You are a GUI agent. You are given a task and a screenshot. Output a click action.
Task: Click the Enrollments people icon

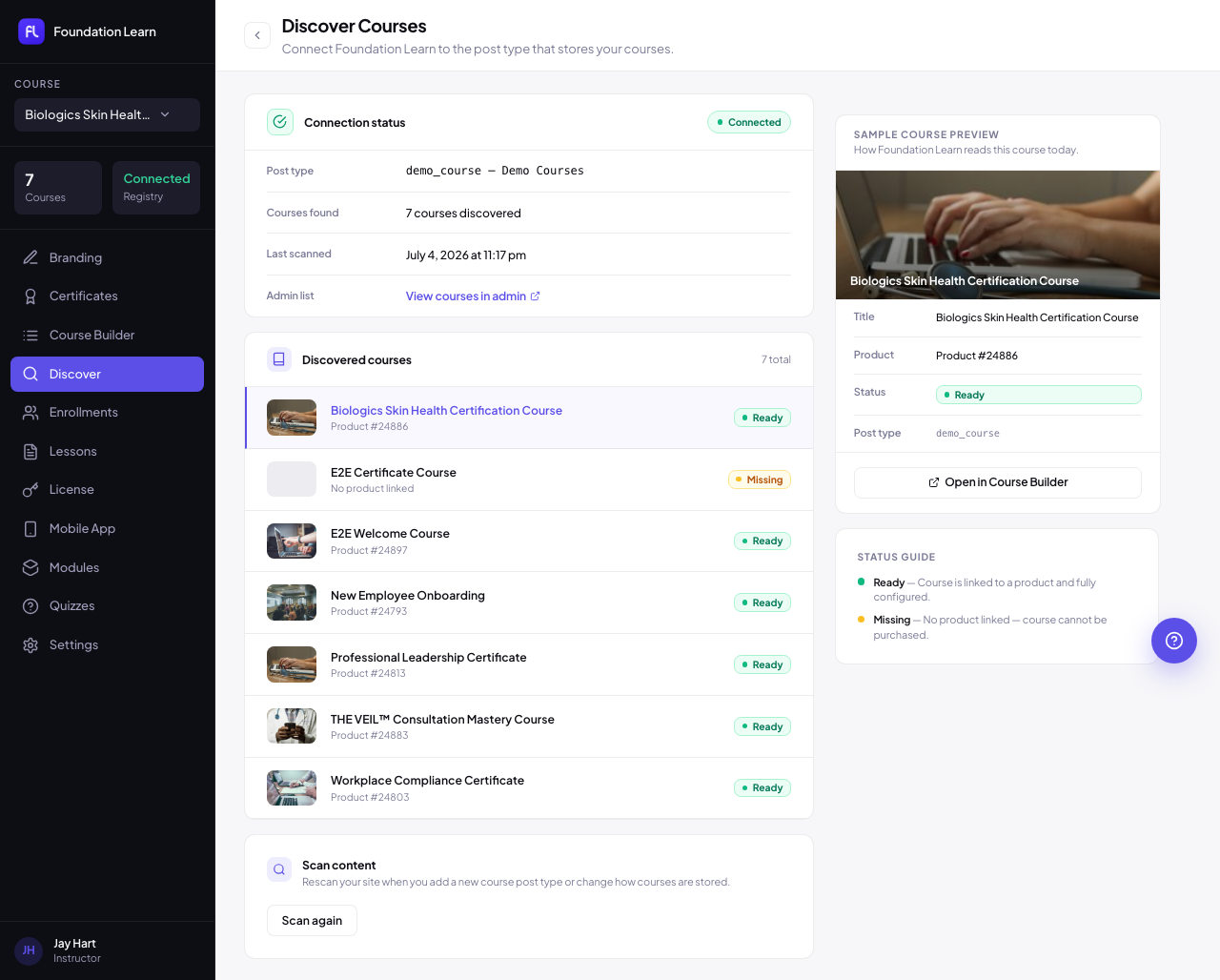30,413
